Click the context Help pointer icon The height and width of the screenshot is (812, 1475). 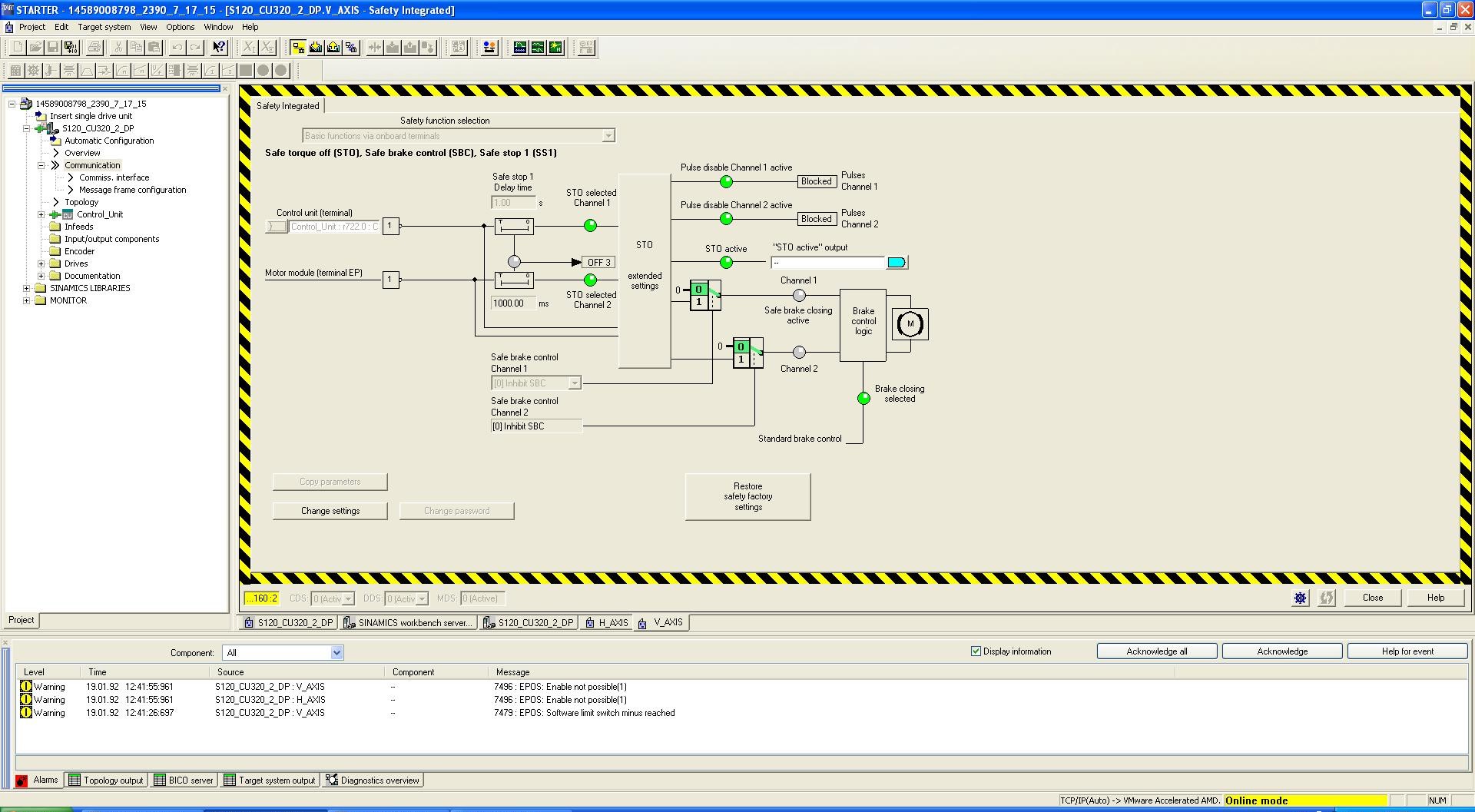219,48
